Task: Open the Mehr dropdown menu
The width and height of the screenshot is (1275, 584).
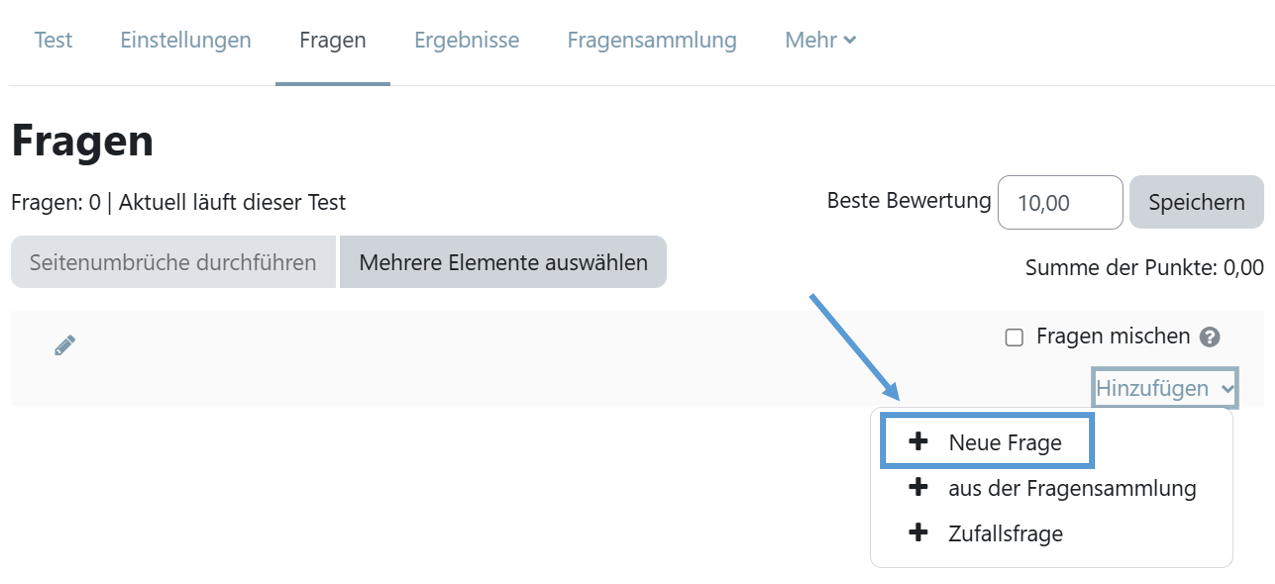Action: pyautogui.click(x=820, y=41)
